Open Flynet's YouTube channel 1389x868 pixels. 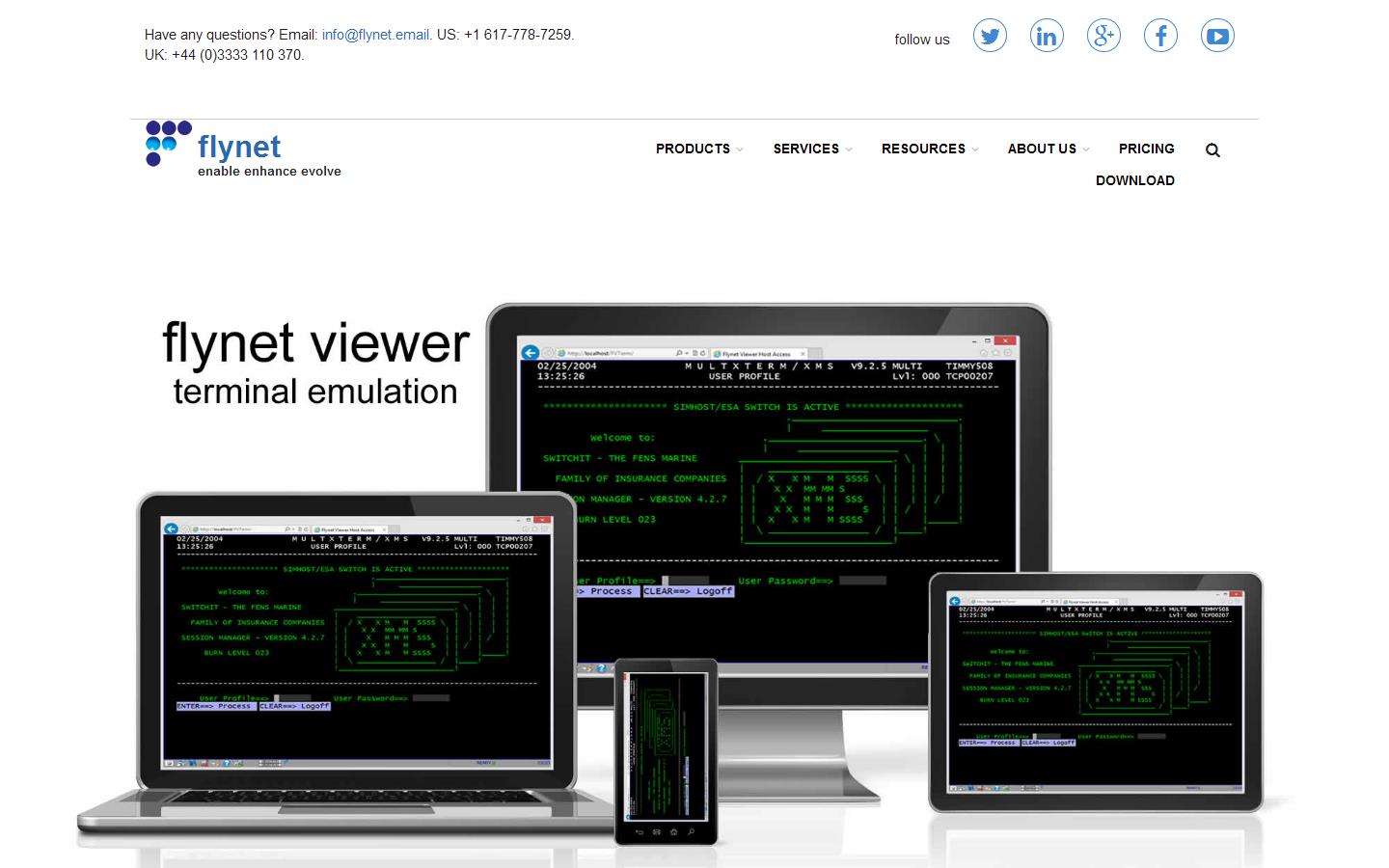(x=1217, y=36)
